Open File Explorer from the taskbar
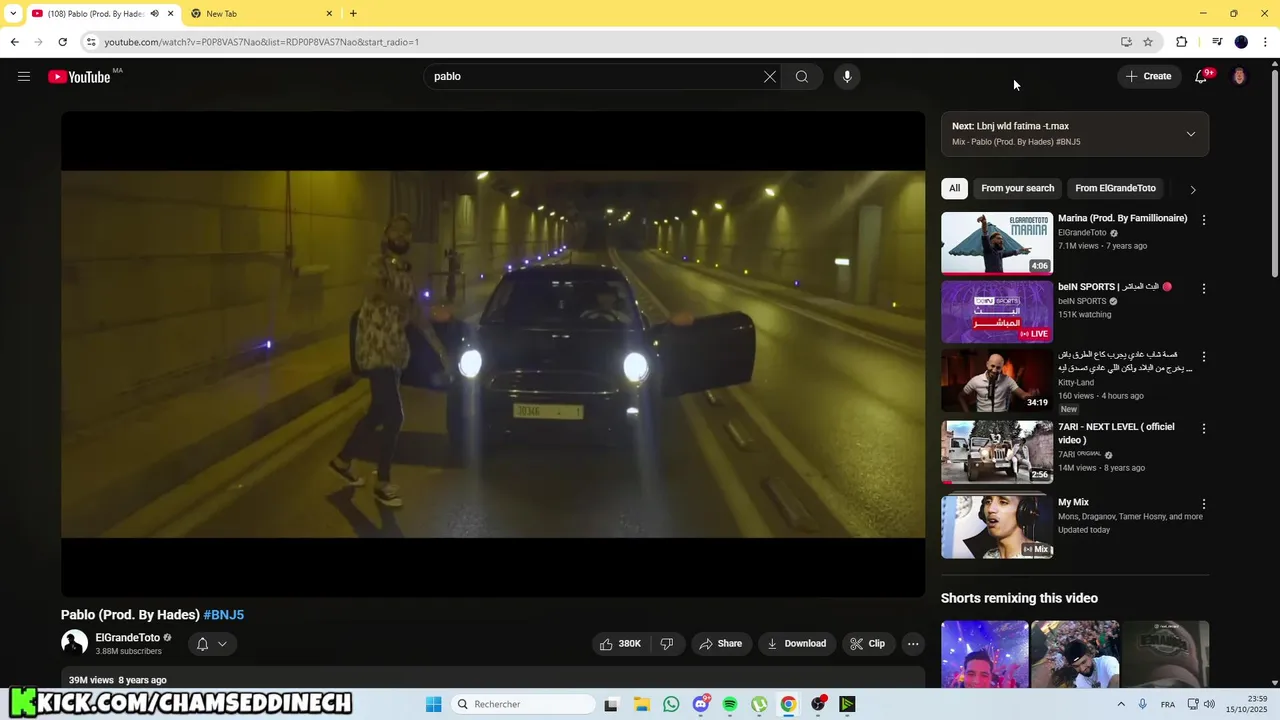 [642, 704]
